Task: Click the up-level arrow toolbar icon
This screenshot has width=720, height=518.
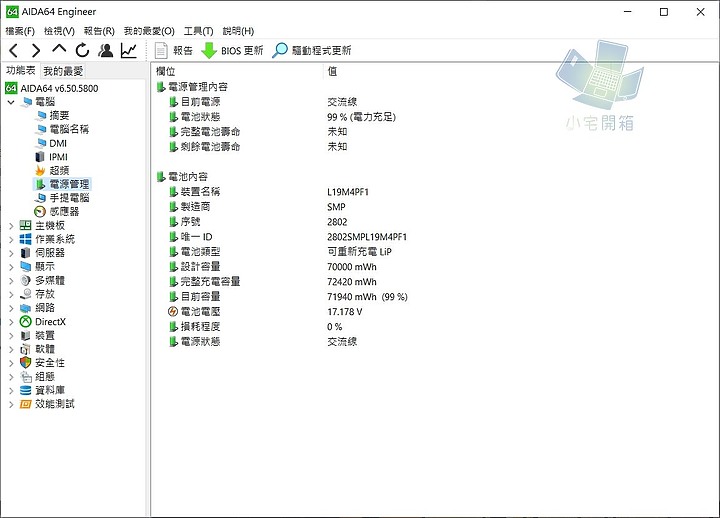Action: click(x=59, y=49)
